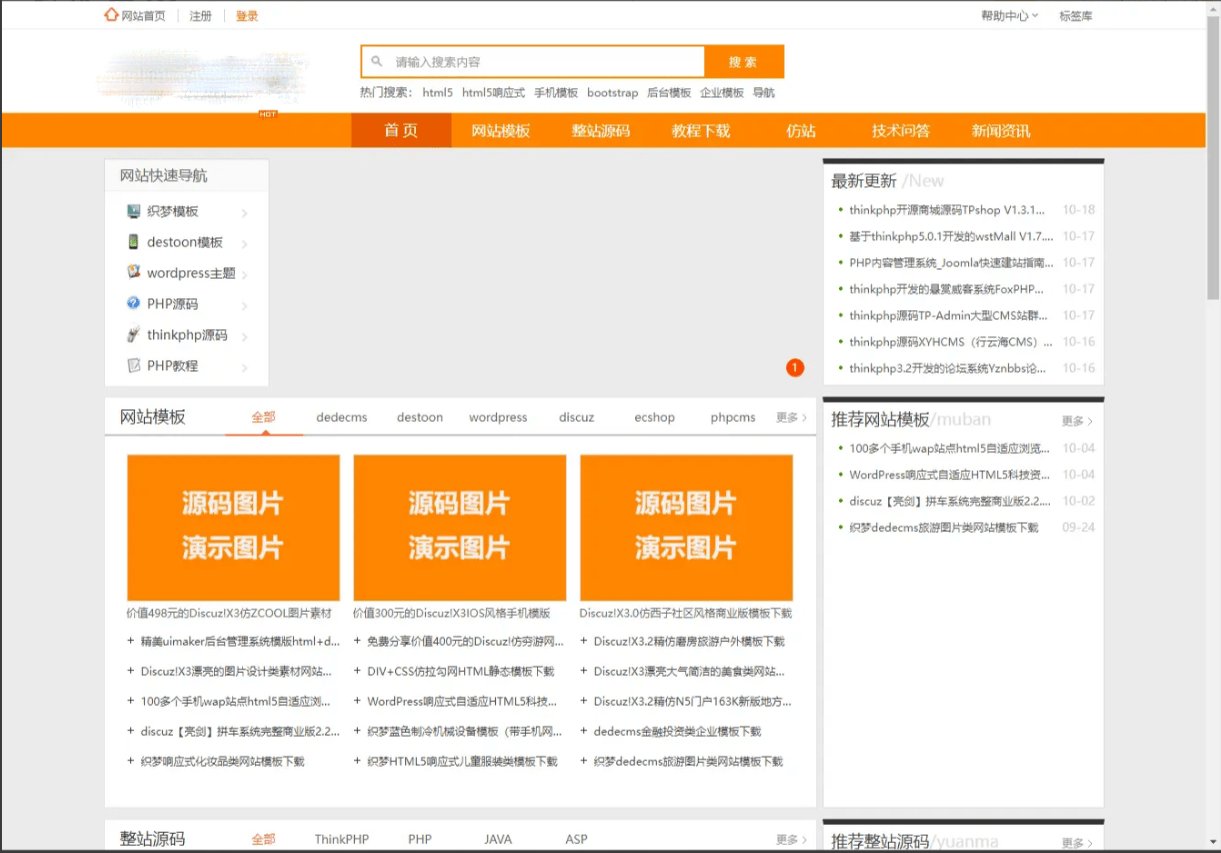Click the destoon模板 phone icon
Screen dimensions: 1221x853
tap(134, 242)
